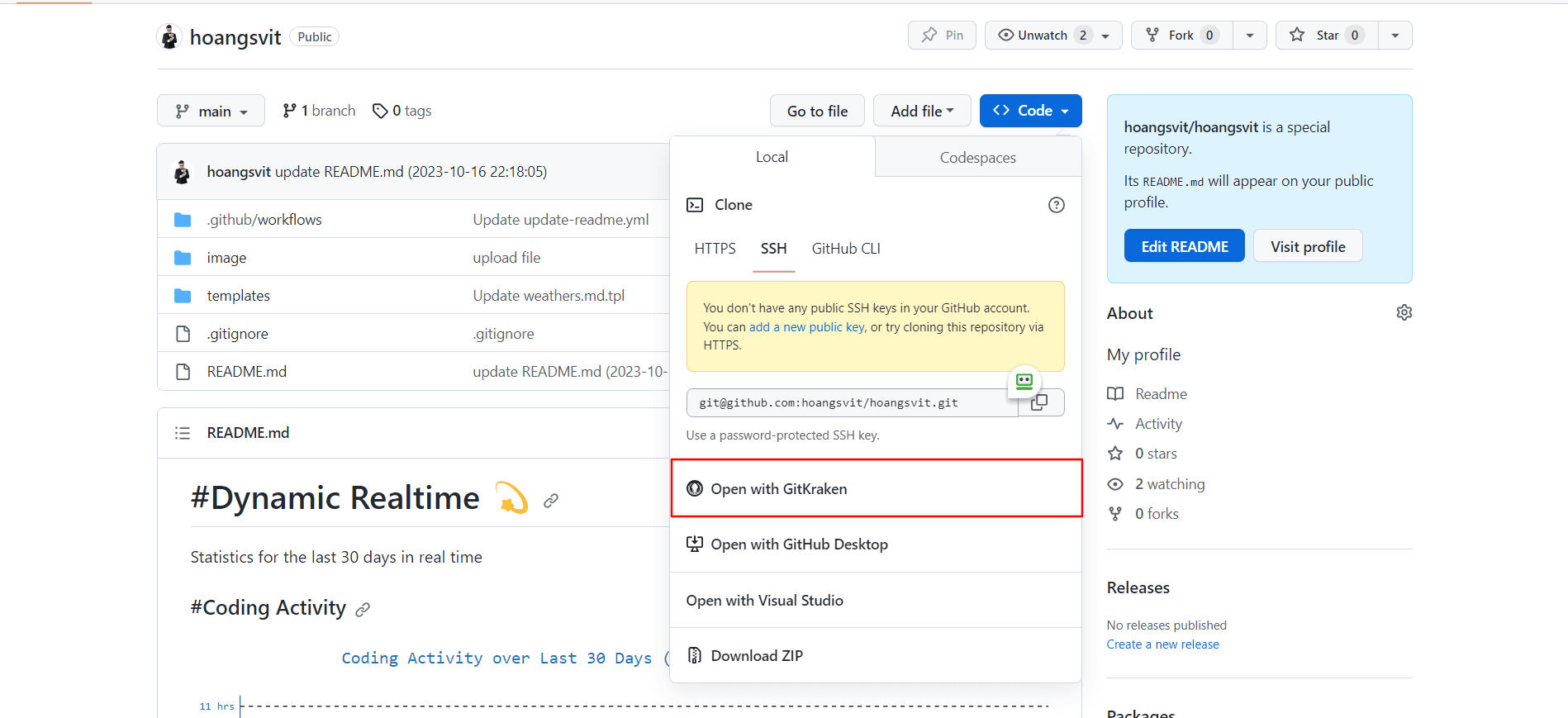This screenshot has width=1568, height=718.
Task: Select the SSH clone tab
Action: (773, 249)
